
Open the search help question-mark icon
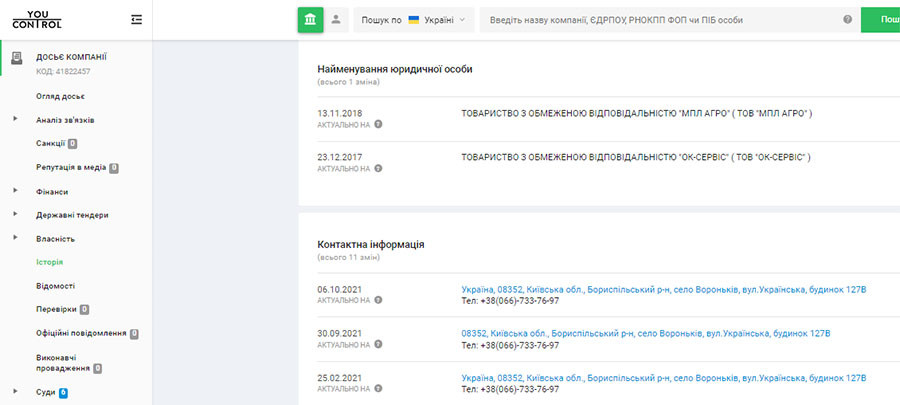click(848, 20)
